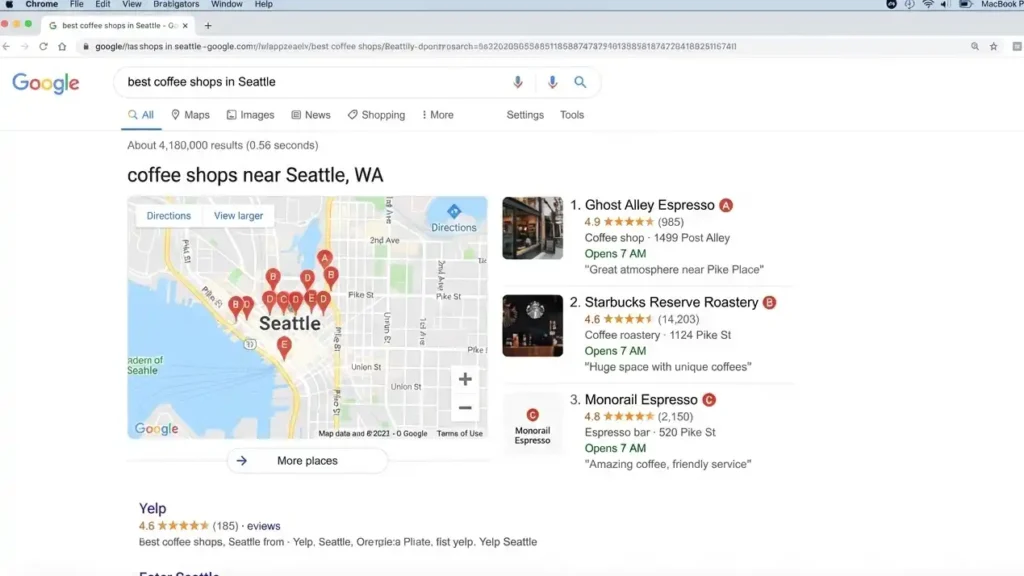Click map pin A near 2nd Ave
Viewport: 1024px width, 576px height.
325,259
